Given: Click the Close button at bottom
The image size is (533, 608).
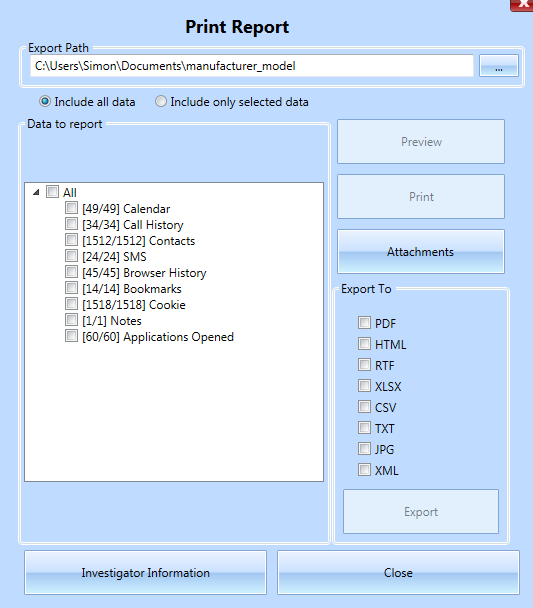Looking at the screenshot, I should coord(398,573).
